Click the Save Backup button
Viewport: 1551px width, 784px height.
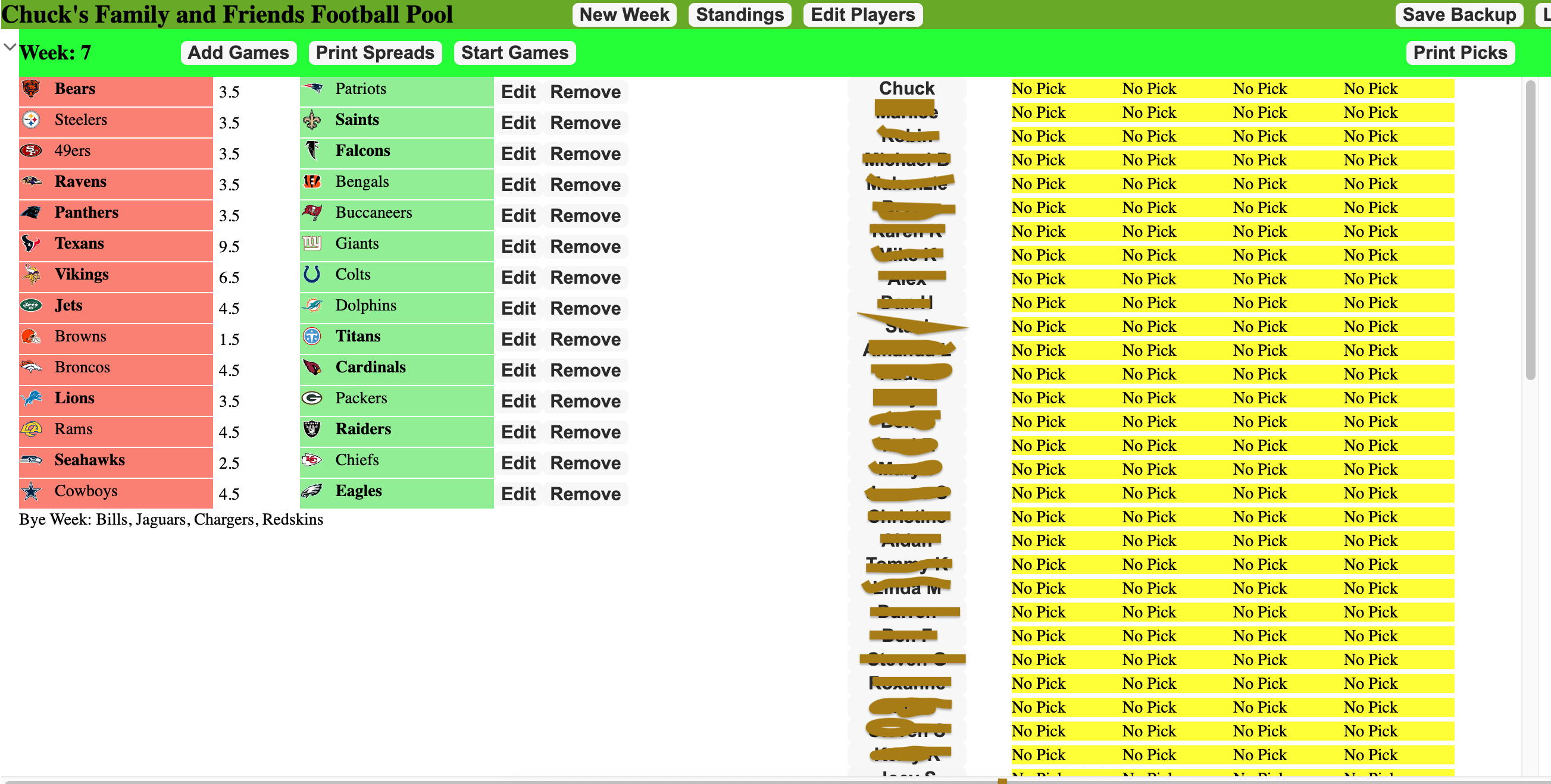pyautogui.click(x=1459, y=14)
